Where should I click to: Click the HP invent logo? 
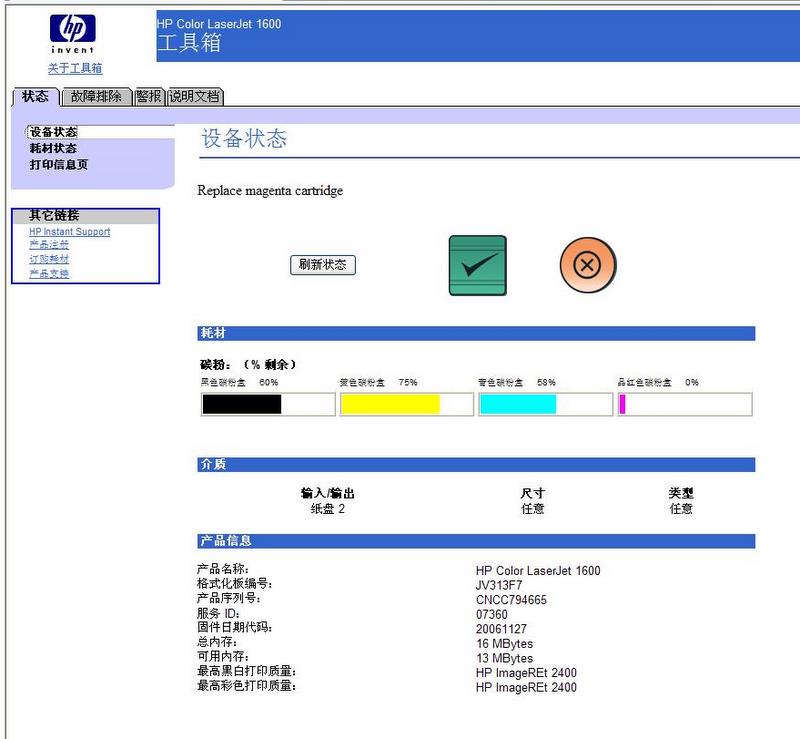pos(72,34)
